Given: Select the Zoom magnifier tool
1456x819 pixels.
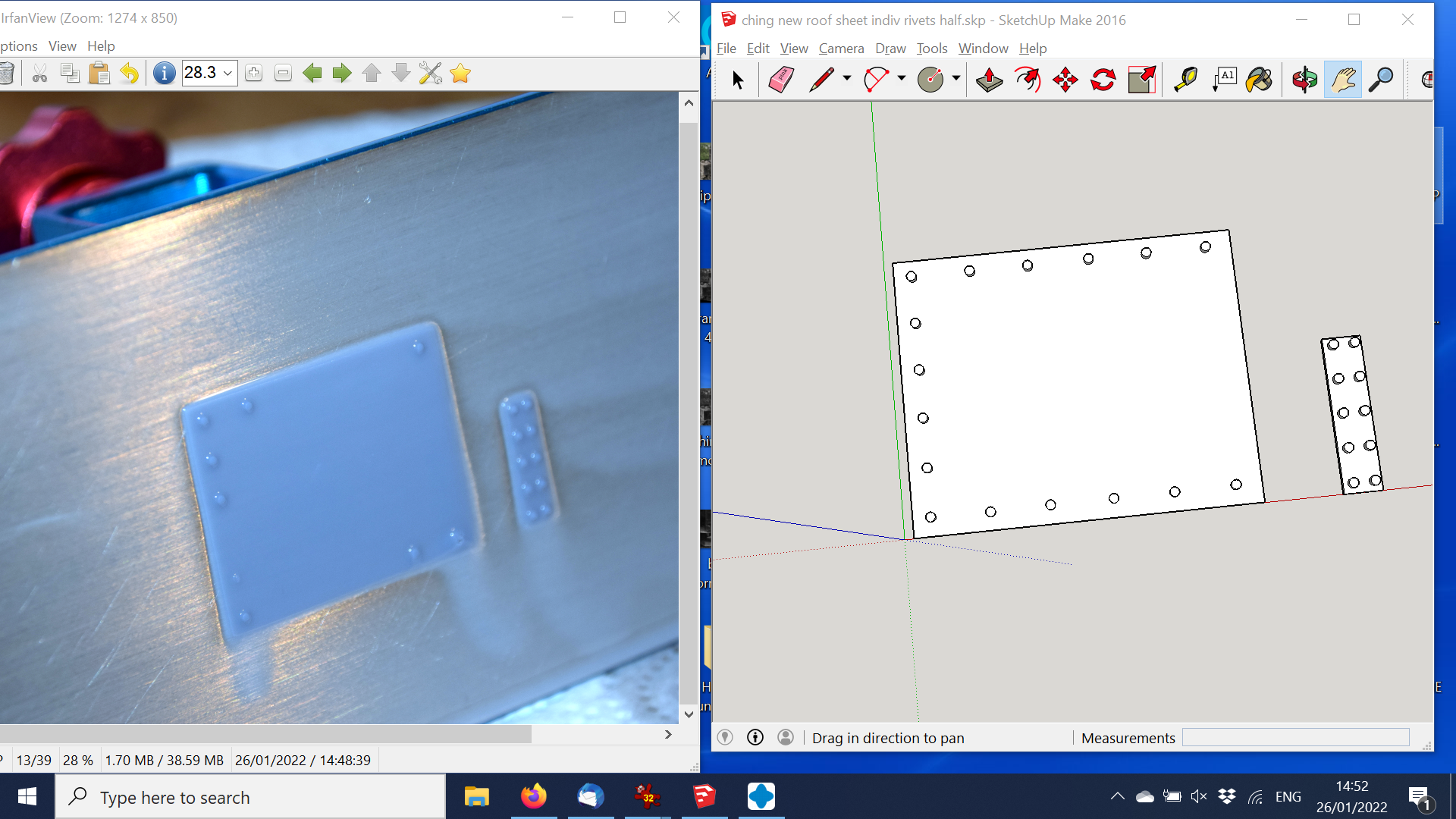Looking at the screenshot, I should pos(1382,79).
